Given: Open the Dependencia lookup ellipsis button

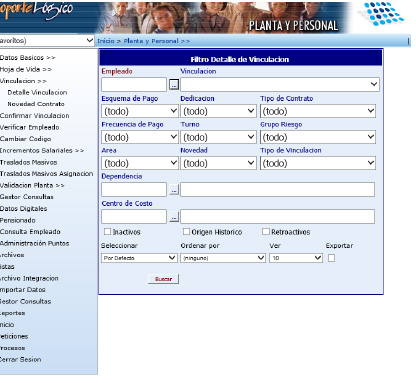Looking at the screenshot, I should point(174,190).
